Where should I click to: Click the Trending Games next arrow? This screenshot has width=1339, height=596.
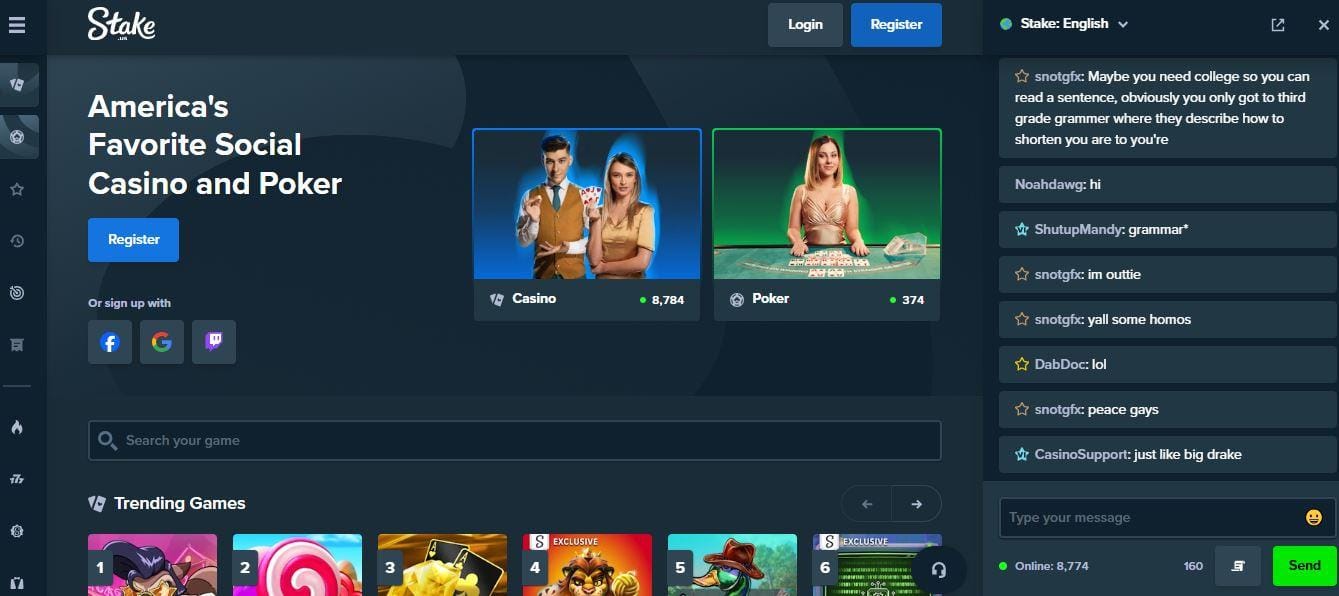point(916,504)
